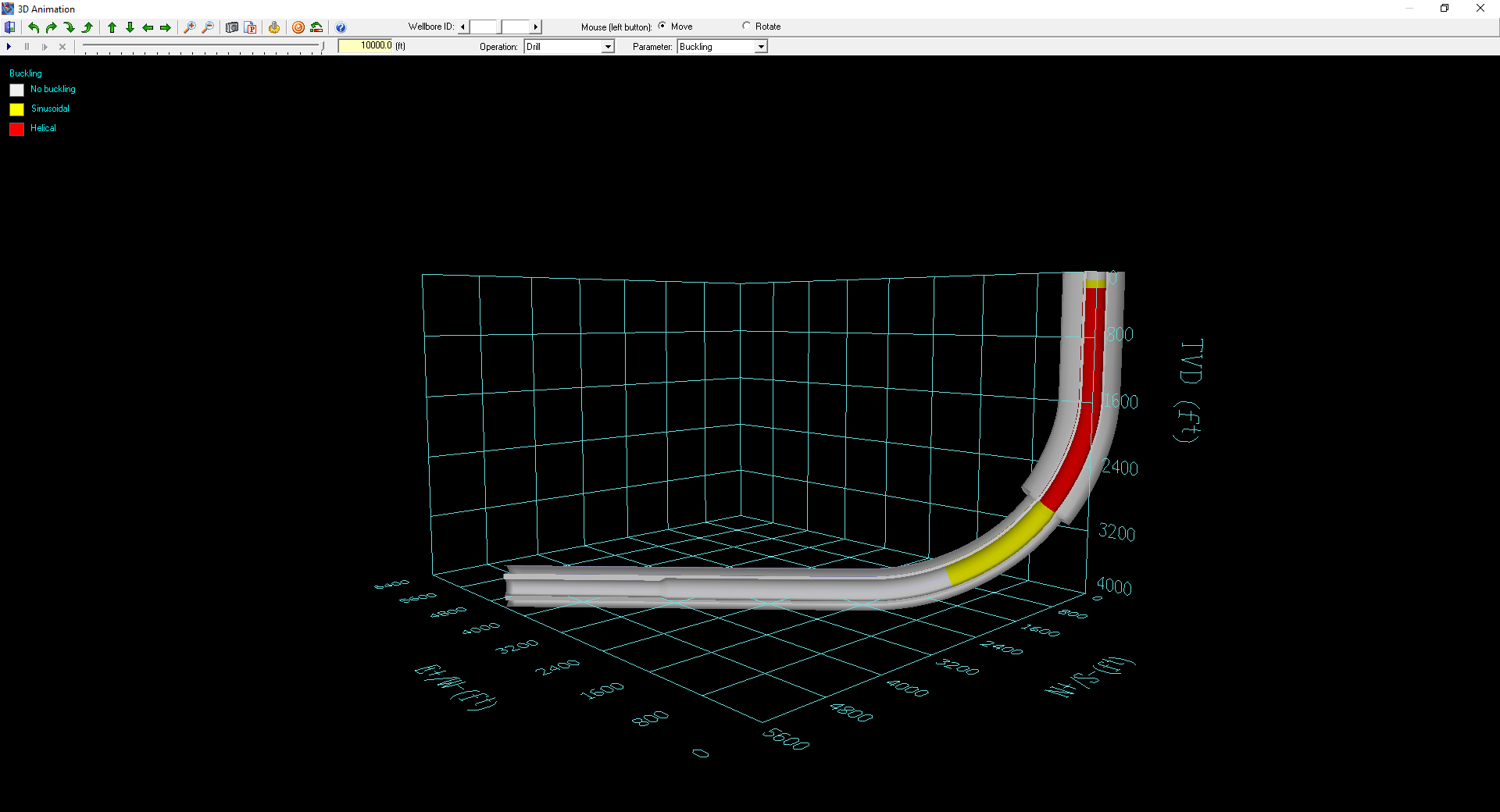Select the Rotate mouse mode radio button
1500x812 pixels.
(747, 26)
